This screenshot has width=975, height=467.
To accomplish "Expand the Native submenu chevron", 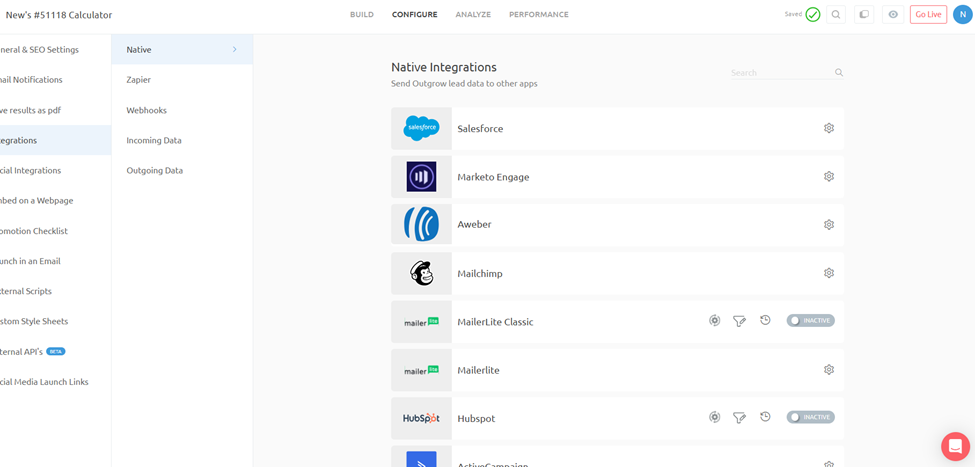I will pos(235,49).
